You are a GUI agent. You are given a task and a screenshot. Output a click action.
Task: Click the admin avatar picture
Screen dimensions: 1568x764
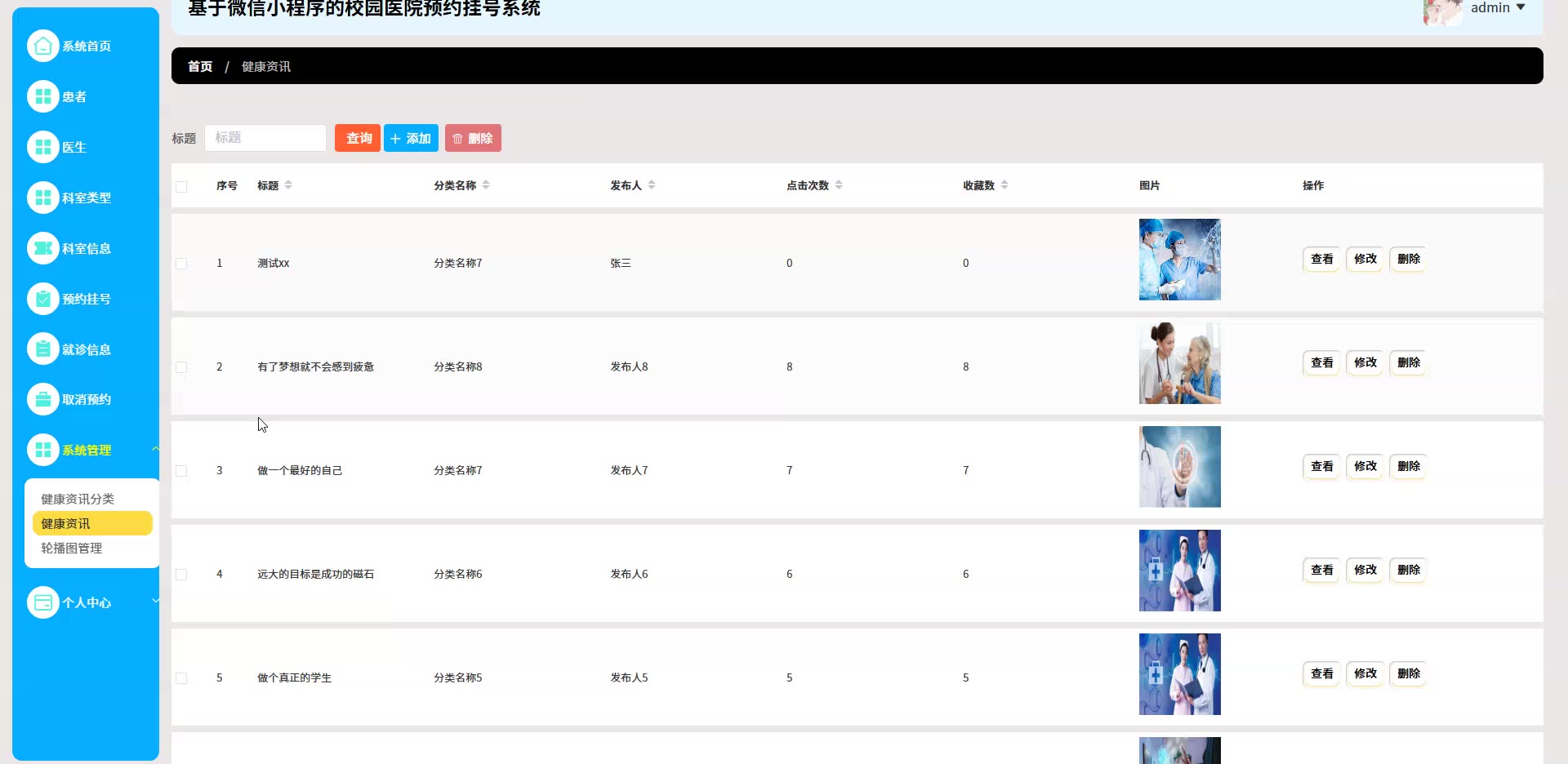click(x=1442, y=11)
